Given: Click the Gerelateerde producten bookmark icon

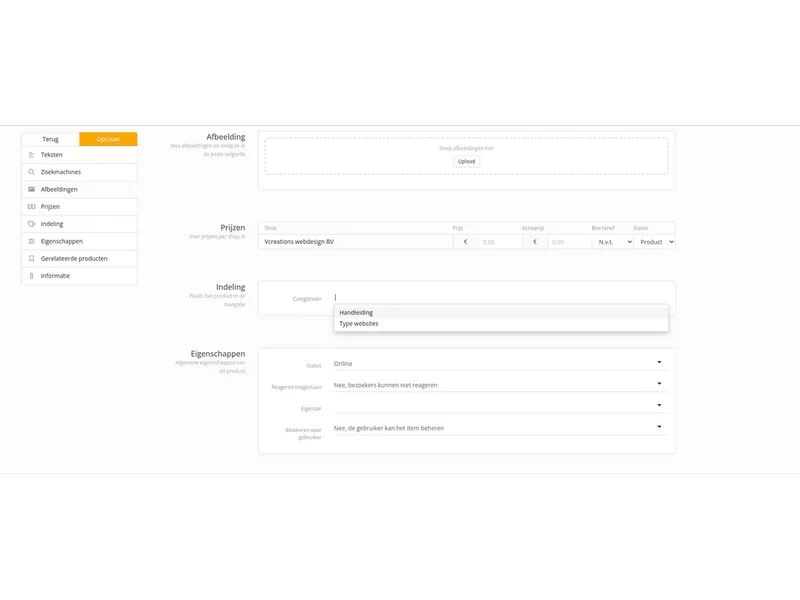Looking at the screenshot, I should click(x=31, y=259).
